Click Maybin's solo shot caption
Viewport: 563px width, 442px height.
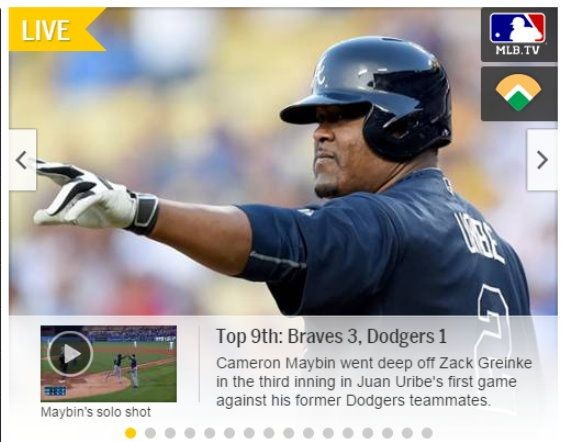96,412
